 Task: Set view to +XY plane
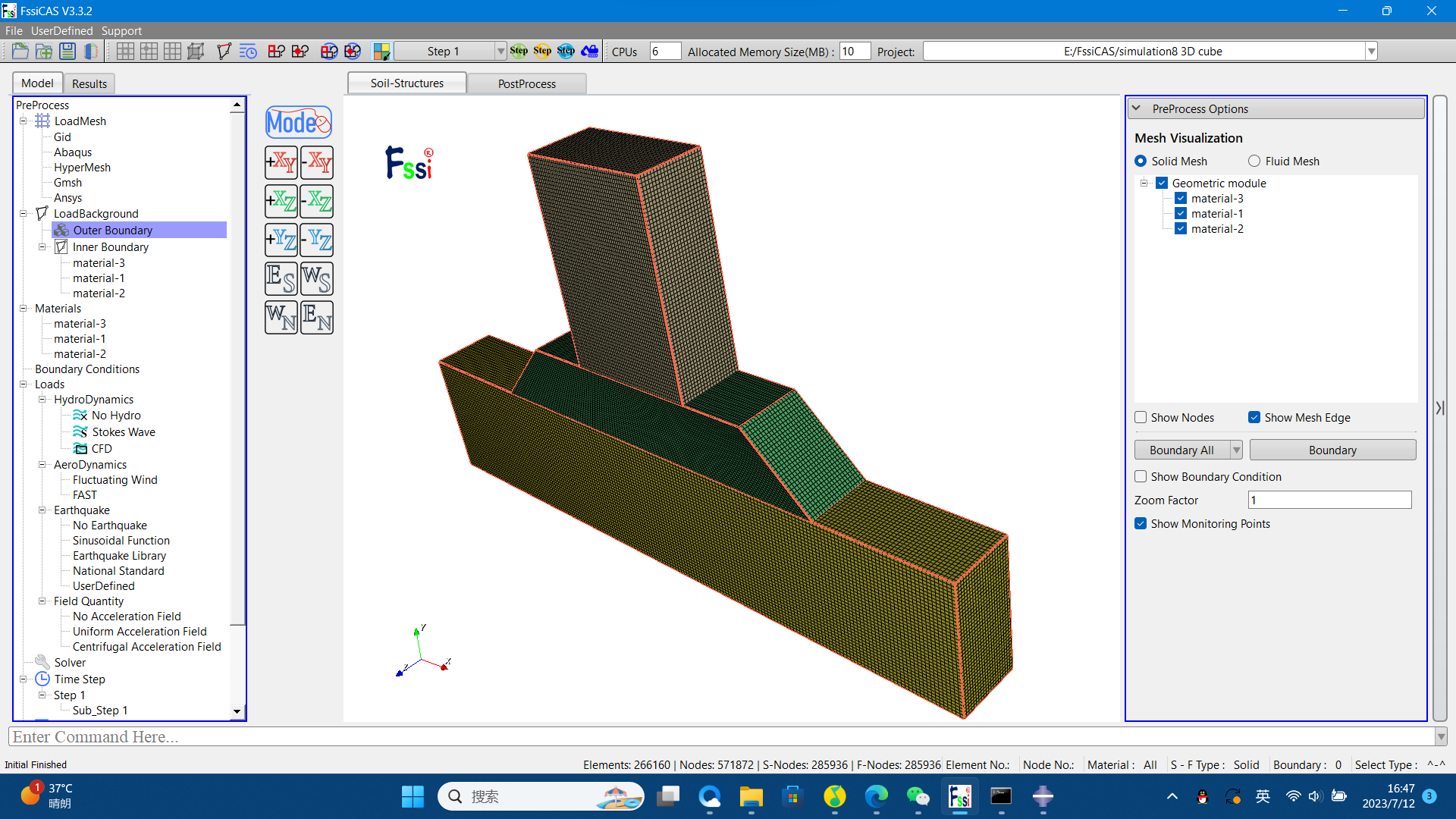pos(281,162)
